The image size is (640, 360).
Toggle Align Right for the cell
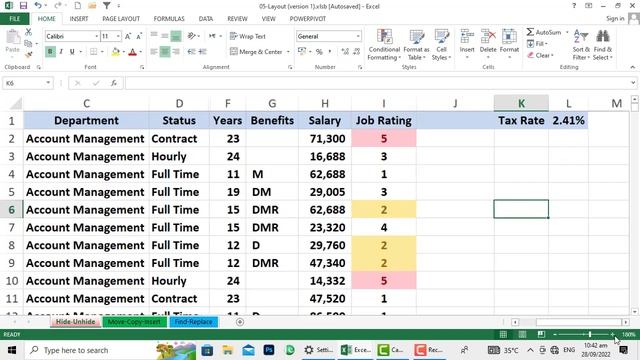[x=176, y=52]
